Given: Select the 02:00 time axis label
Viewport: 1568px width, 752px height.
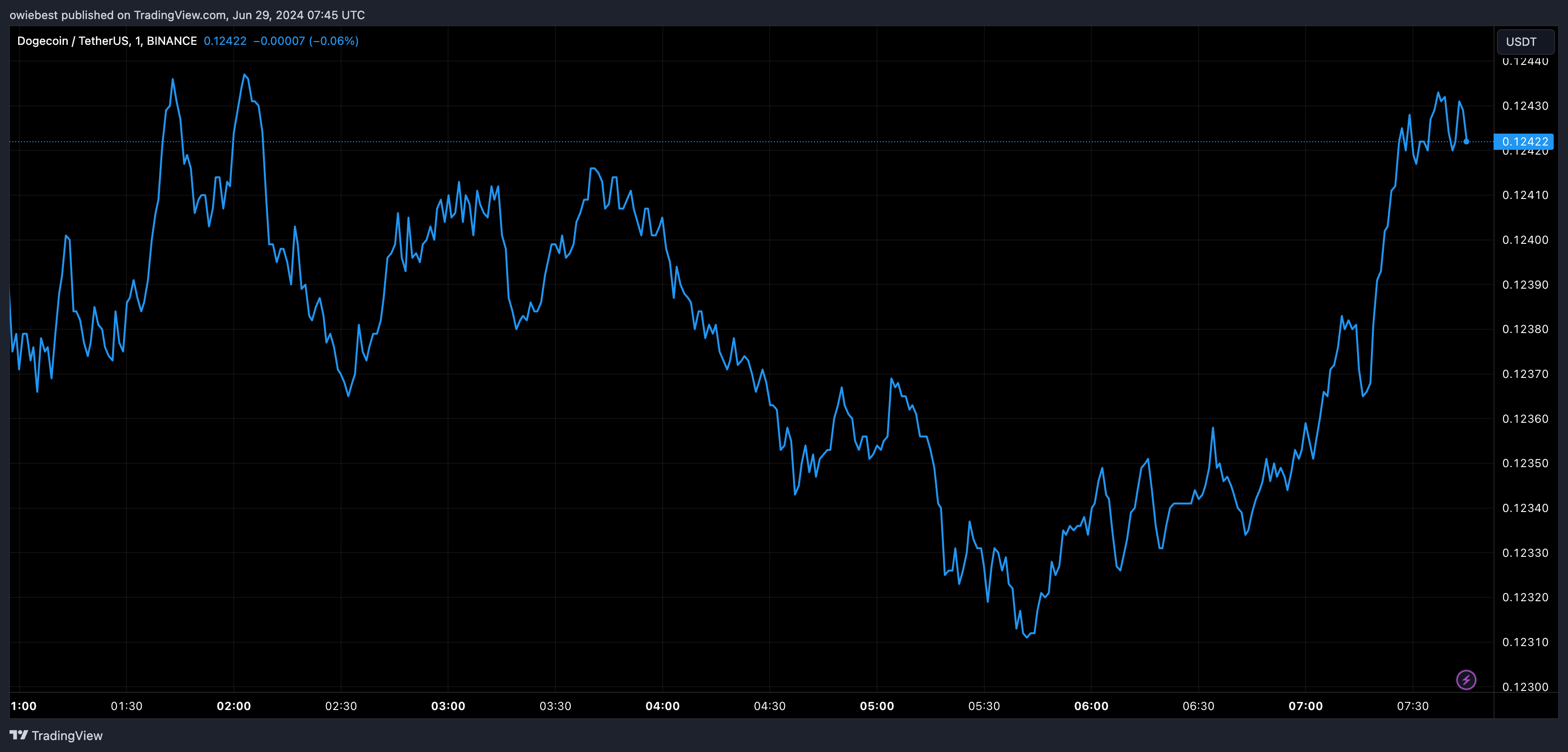Looking at the screenshot, I should point(234,706).
